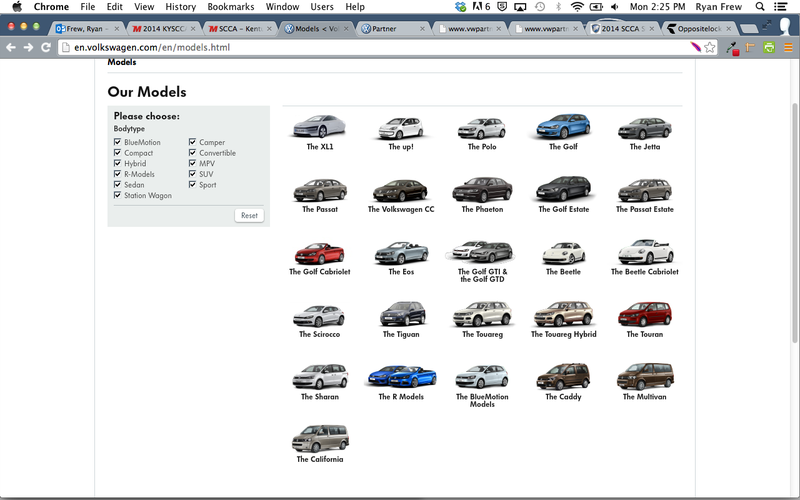
Task: Click The Touran red car image
Action: (645, 314)
